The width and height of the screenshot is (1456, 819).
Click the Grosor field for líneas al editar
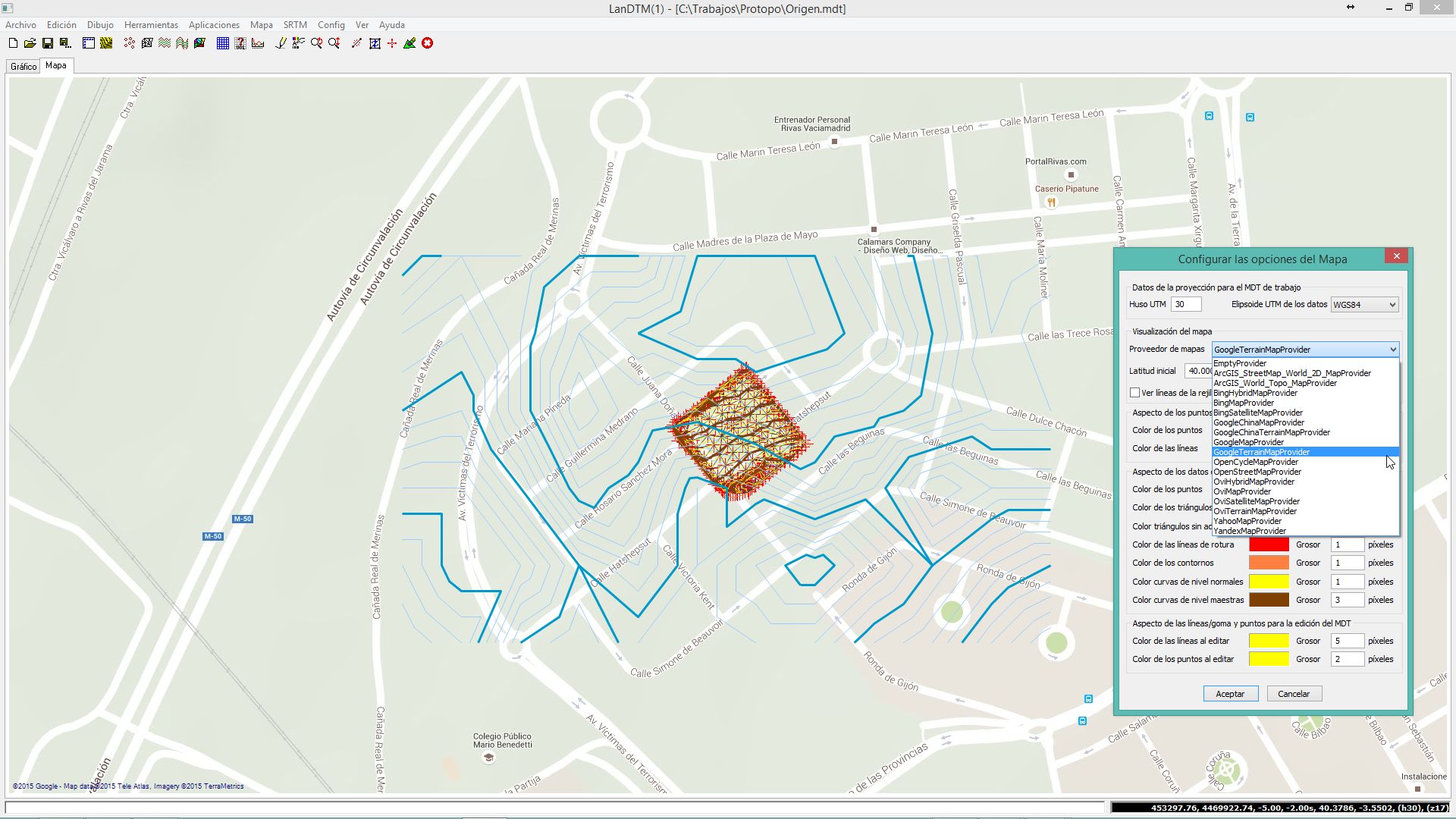click(x=1348, y=641)
